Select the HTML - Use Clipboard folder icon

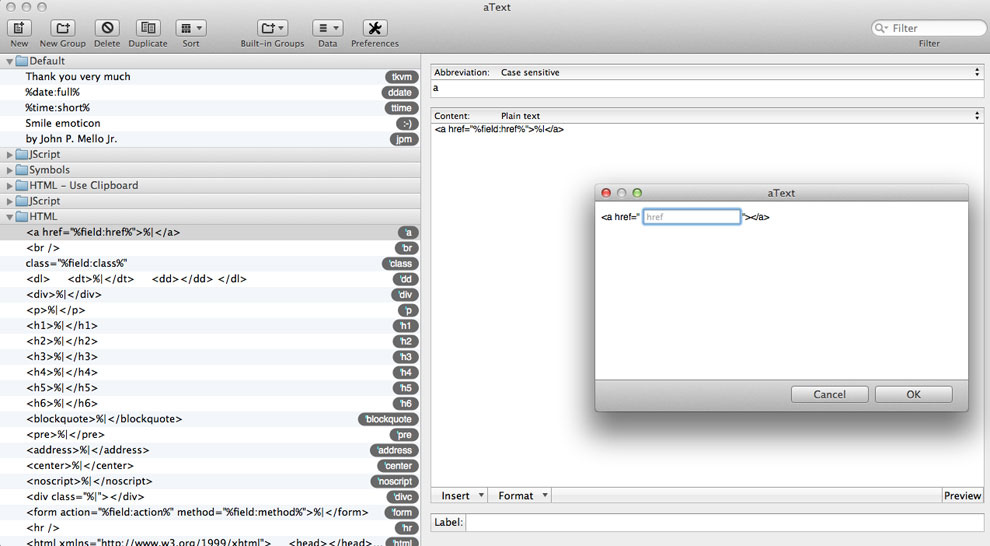coord(21,186)
